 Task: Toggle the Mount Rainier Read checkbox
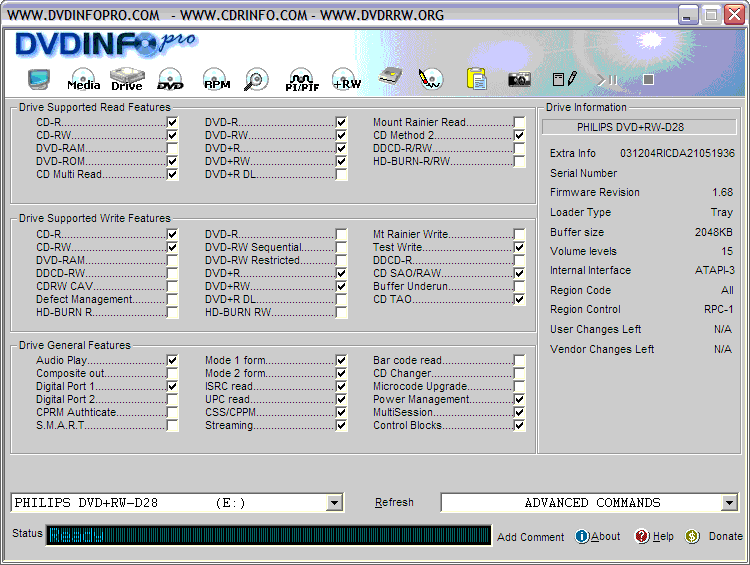[x=519, y=122]
